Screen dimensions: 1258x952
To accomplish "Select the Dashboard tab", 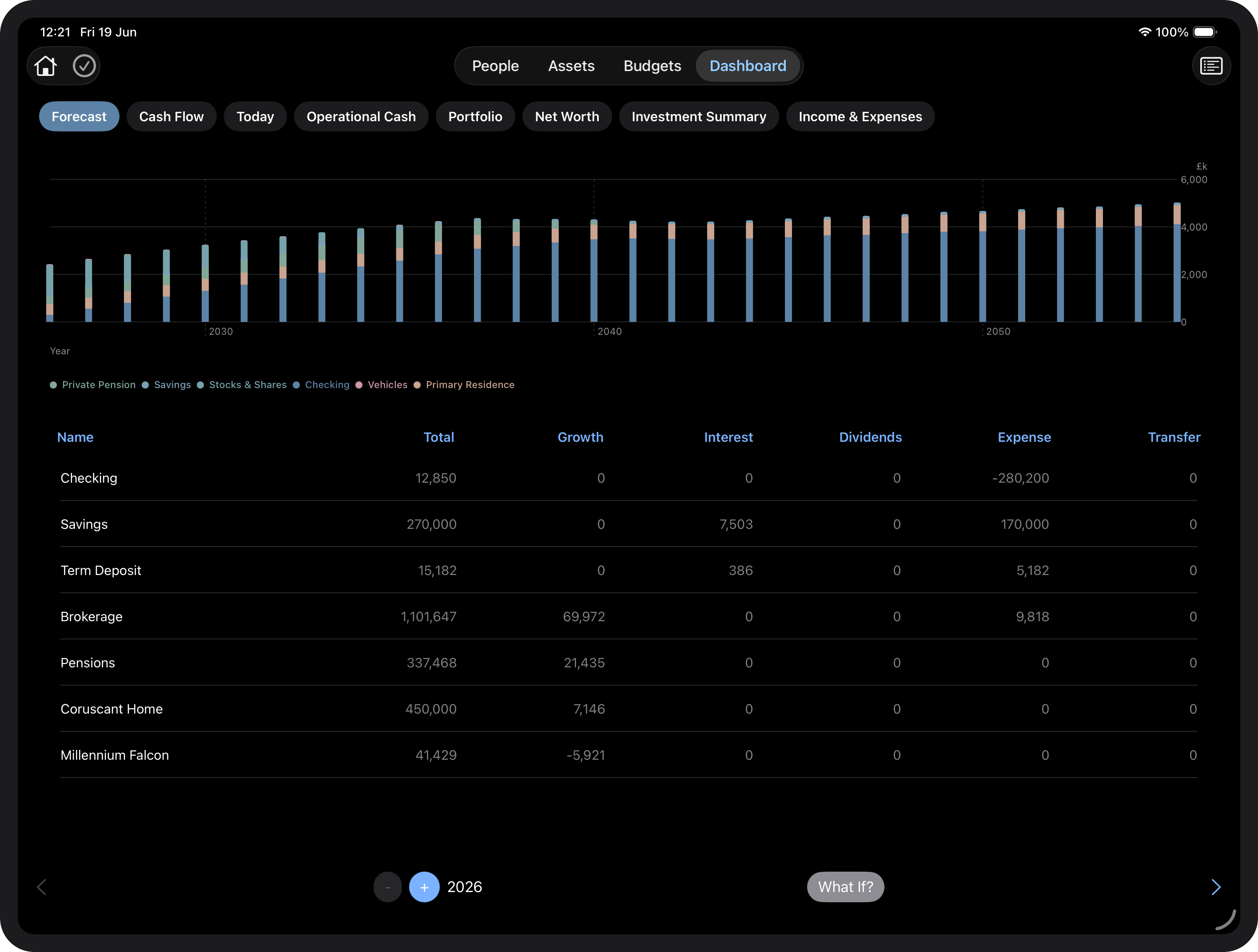I will pyautogui.click(x=748, y=66).
